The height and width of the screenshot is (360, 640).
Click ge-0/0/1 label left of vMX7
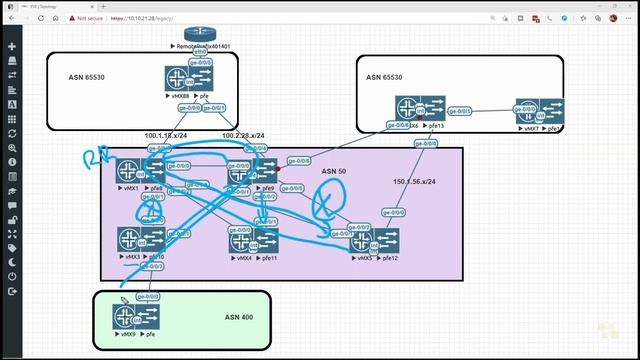[460, 111]
